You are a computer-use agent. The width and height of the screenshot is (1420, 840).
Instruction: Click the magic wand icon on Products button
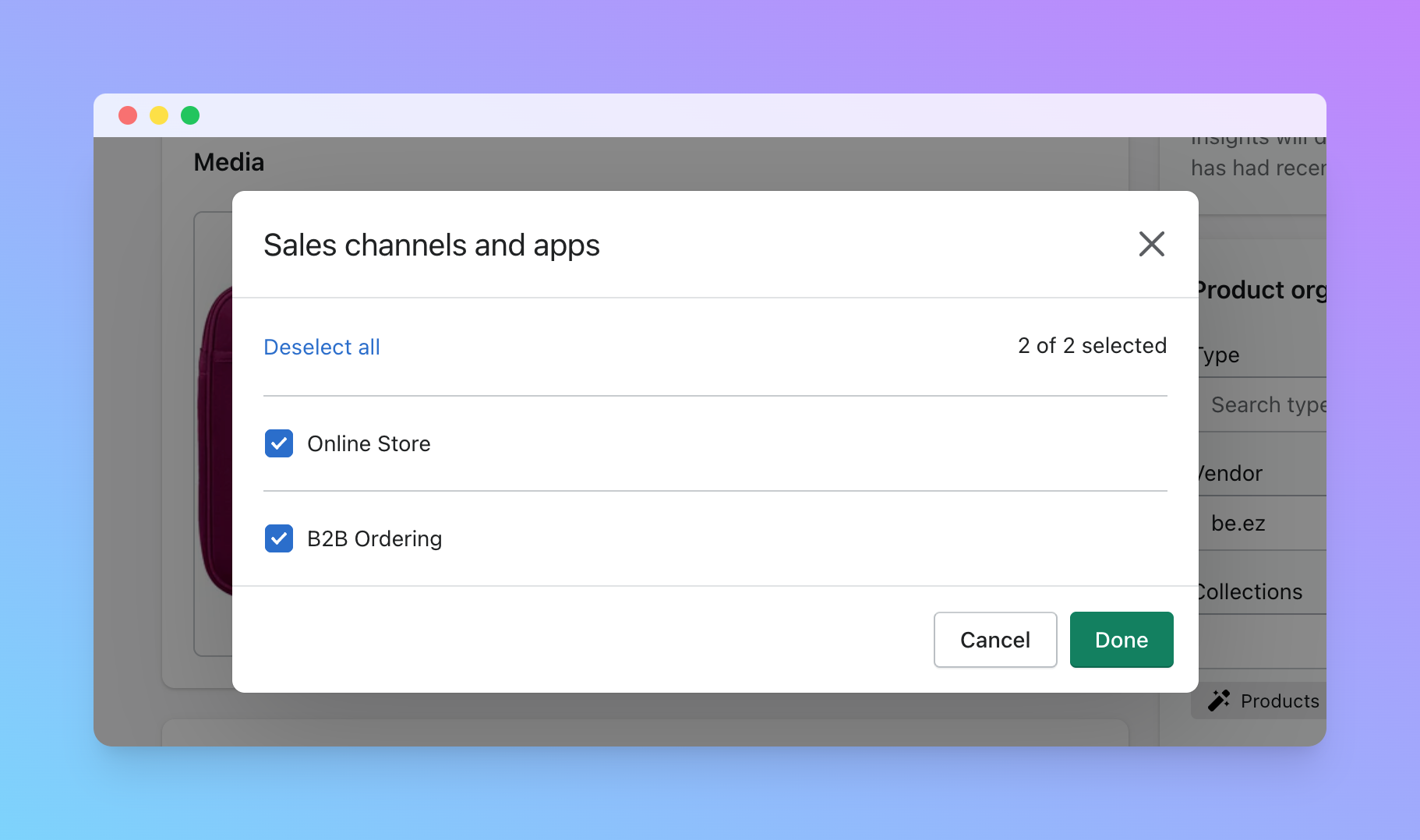pos(1218,701)
